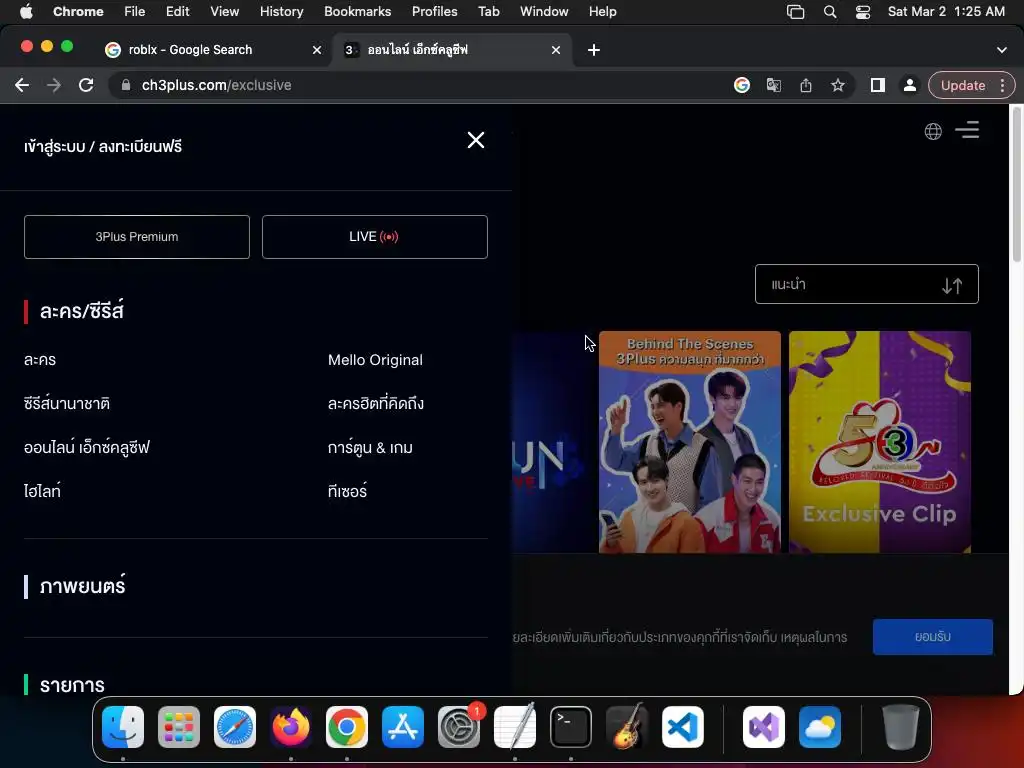Reload the page with refresh icon
1024x768 pixels.
[86, 86]
